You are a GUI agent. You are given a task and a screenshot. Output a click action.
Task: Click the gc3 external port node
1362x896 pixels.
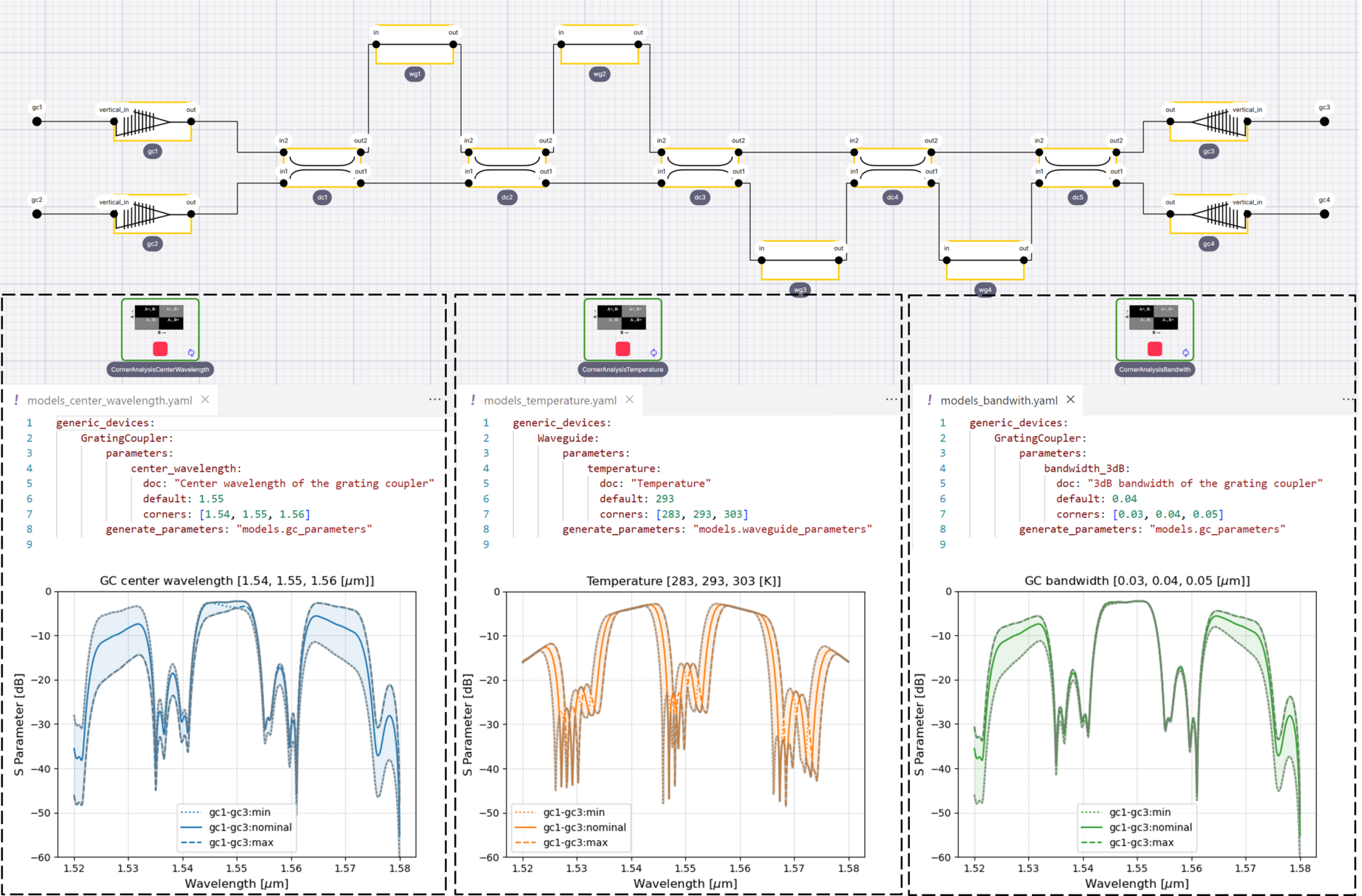[x=1324, y=121]
